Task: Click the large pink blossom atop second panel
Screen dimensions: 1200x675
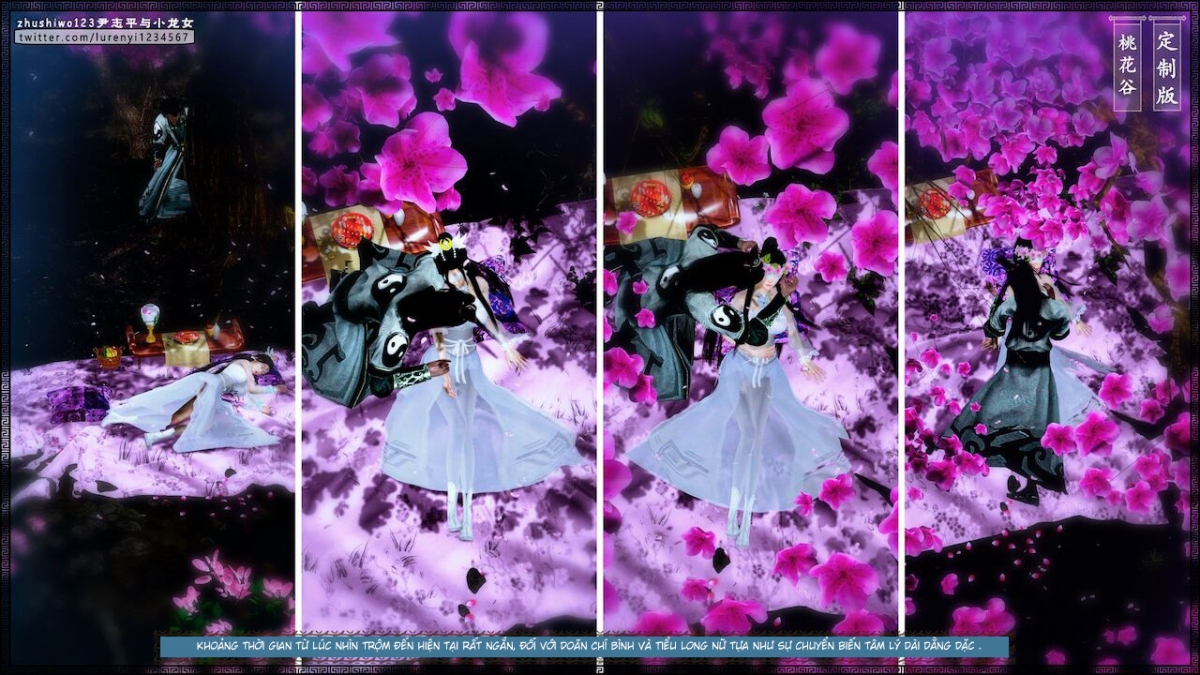Action: (419, 160)
